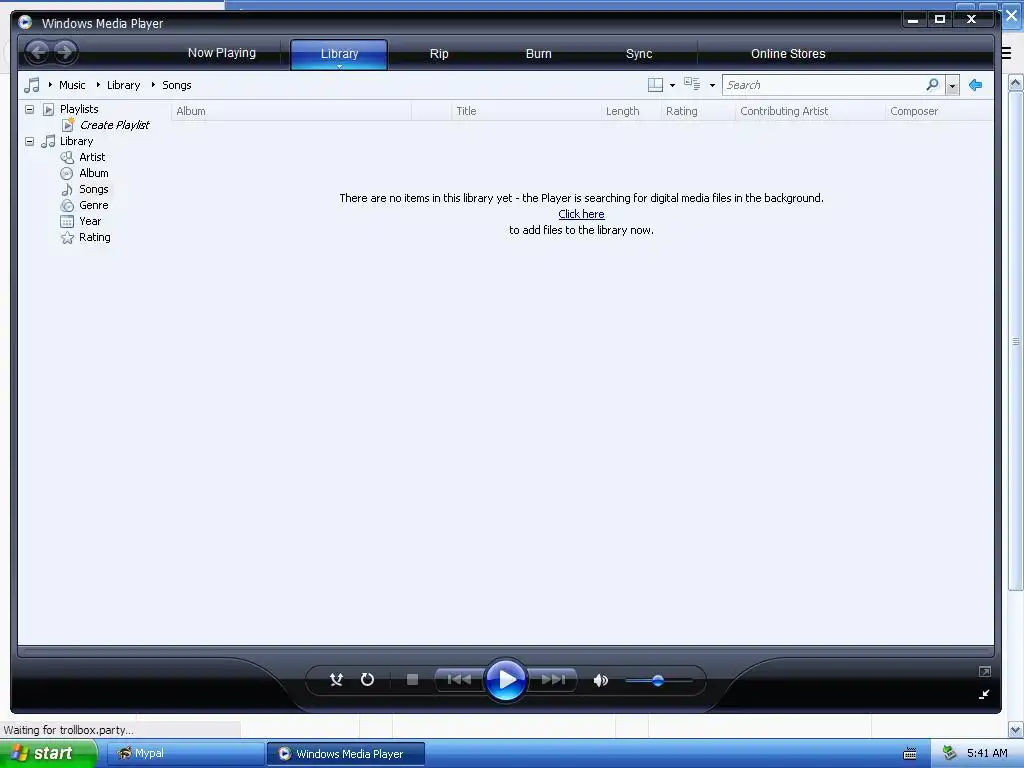
Task: Click Library in the breadcrumb
Action: click(x=123, y=85)
